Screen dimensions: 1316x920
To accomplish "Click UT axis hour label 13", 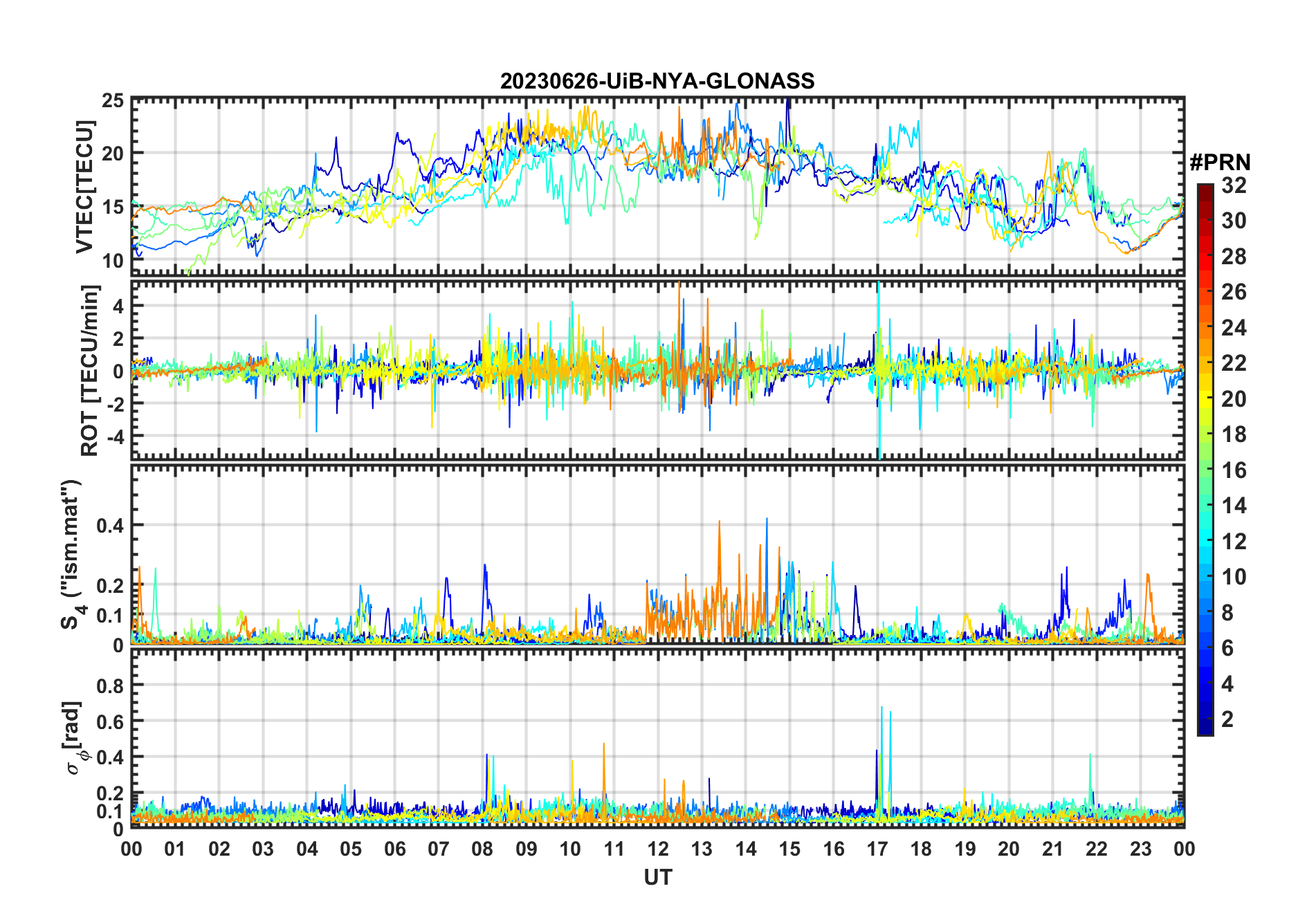I will point(702,849).
